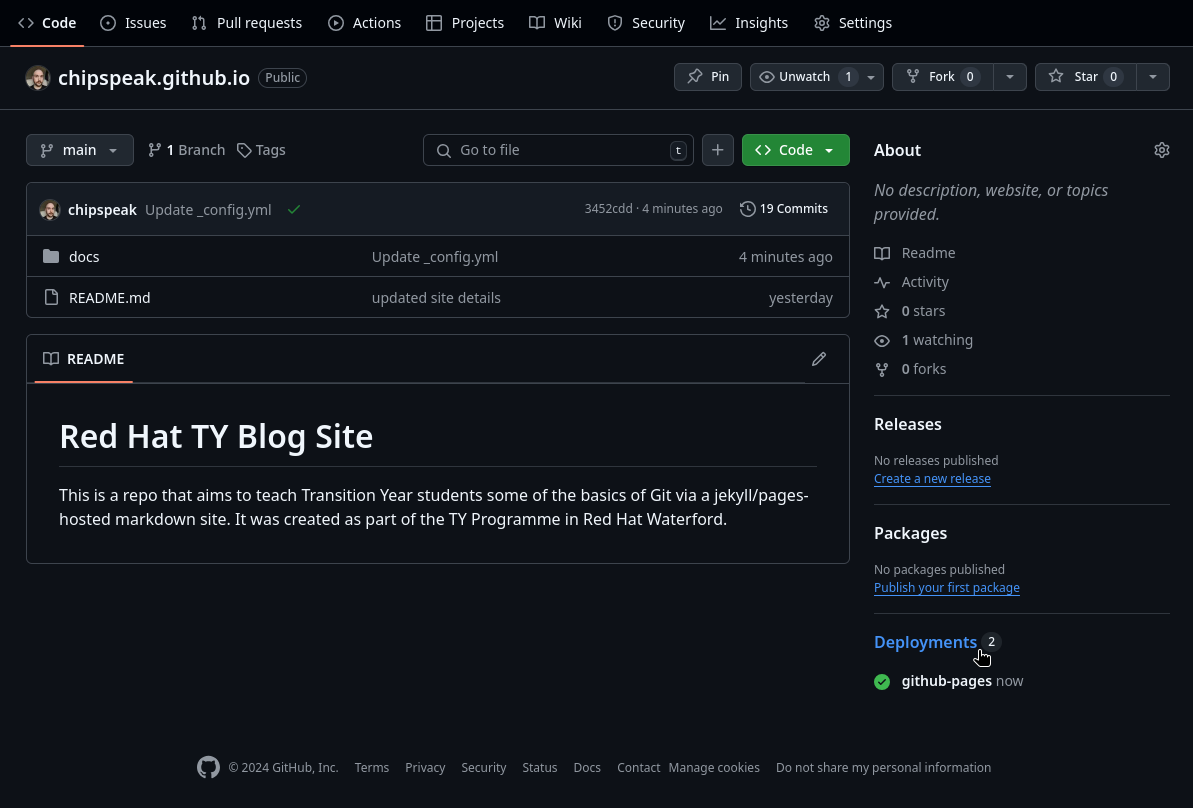This screenshot has height=808, width=1193.
Task: Open the docs folder icon
Action: 51,256
